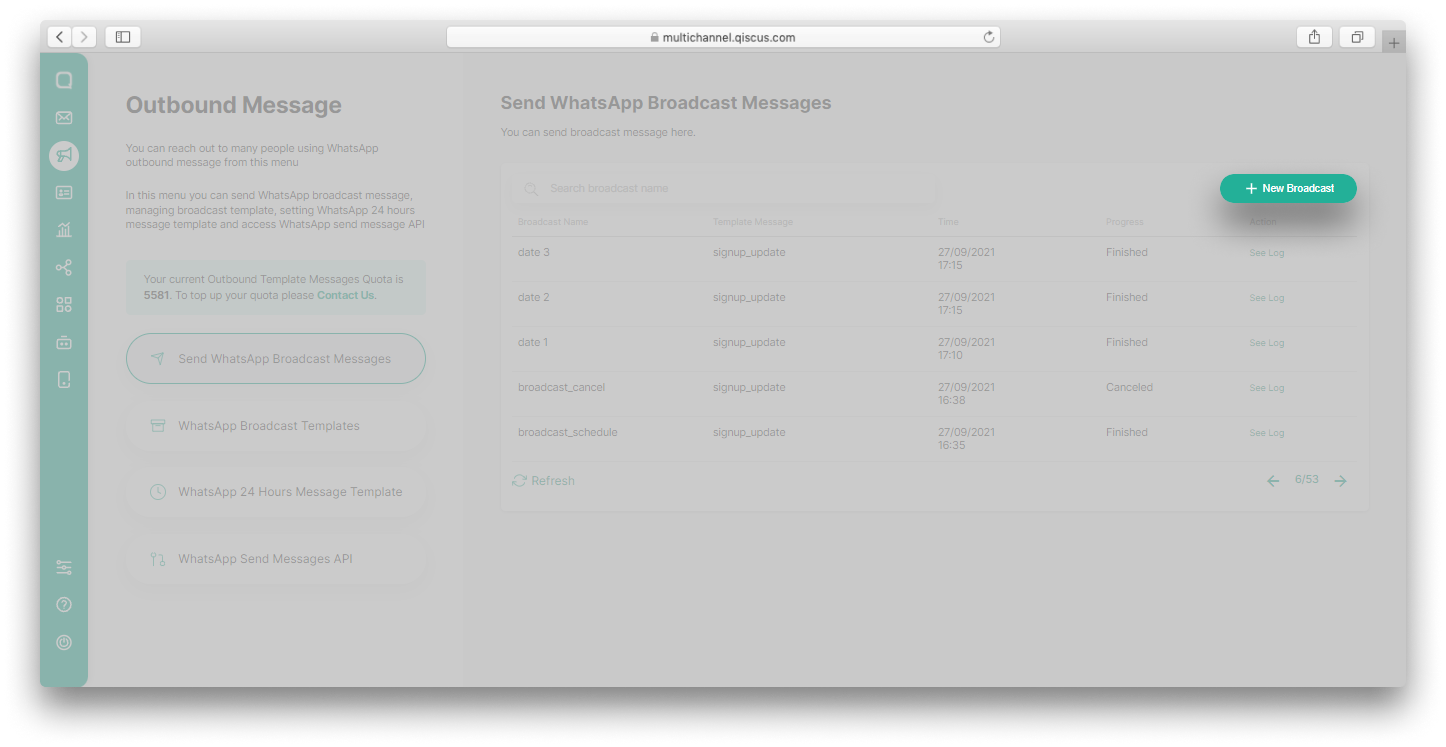View the analytics chart icon in sidebar

(64, 229)
